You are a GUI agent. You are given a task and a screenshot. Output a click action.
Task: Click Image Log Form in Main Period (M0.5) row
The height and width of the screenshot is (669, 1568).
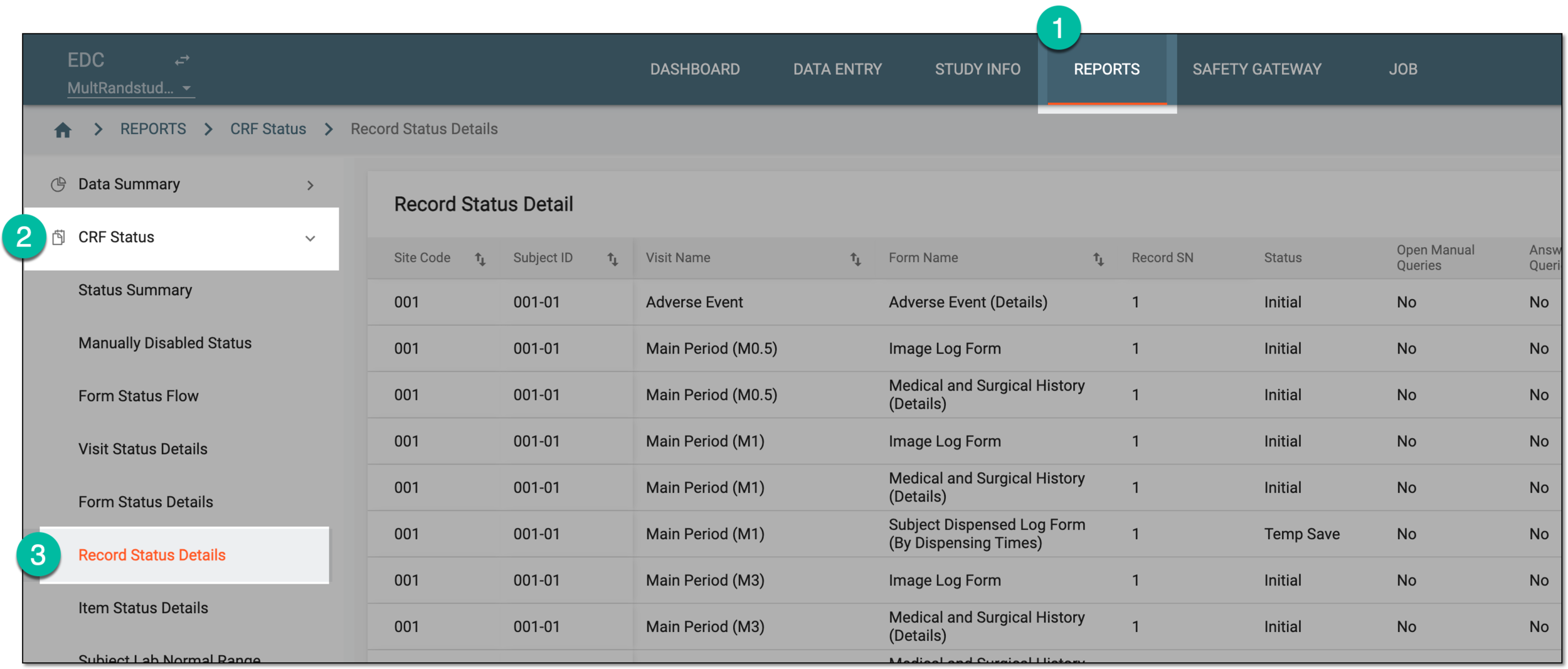[x=945, y=349]
